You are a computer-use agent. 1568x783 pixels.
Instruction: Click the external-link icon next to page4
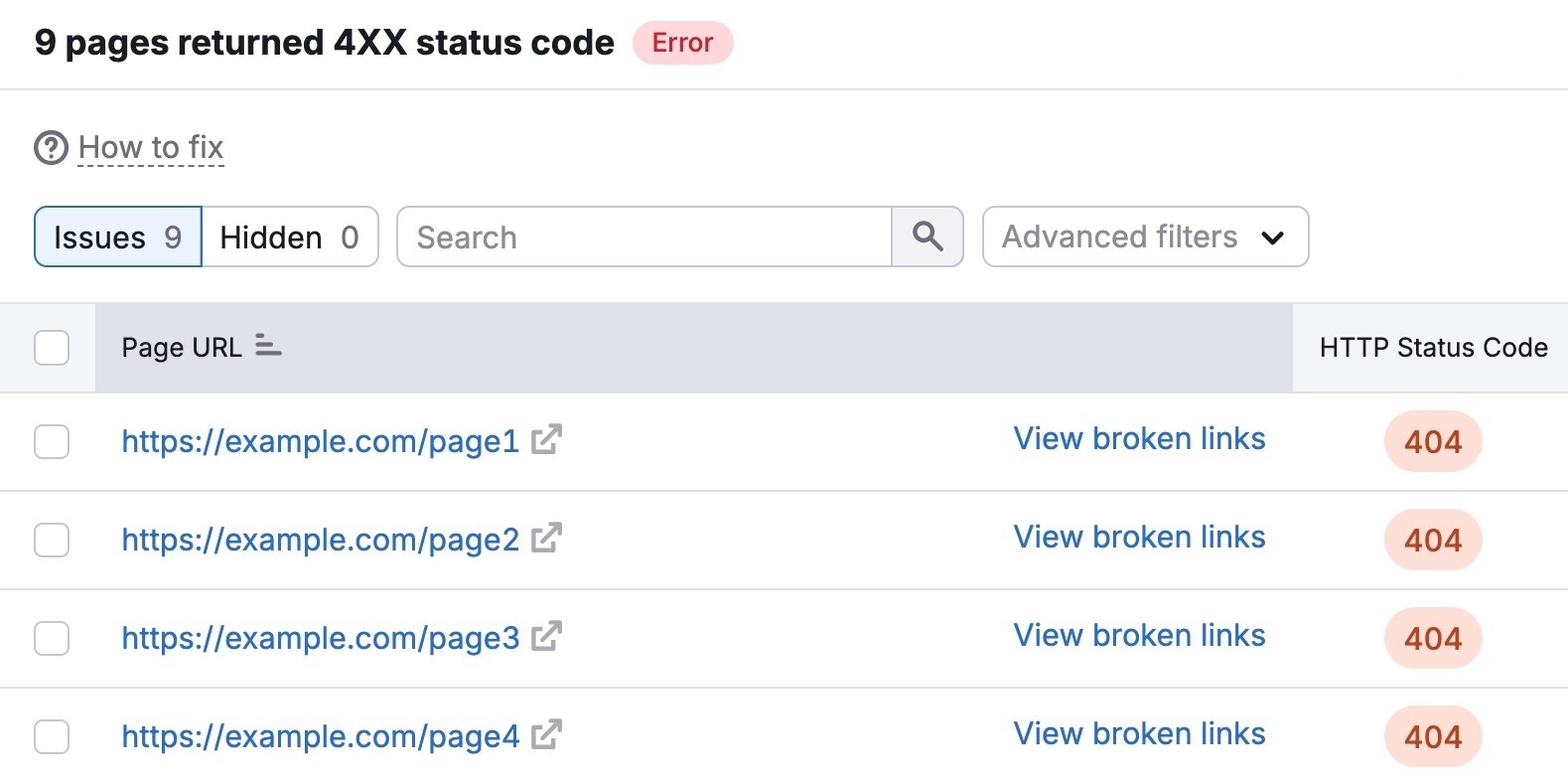(x=547, y=735)
